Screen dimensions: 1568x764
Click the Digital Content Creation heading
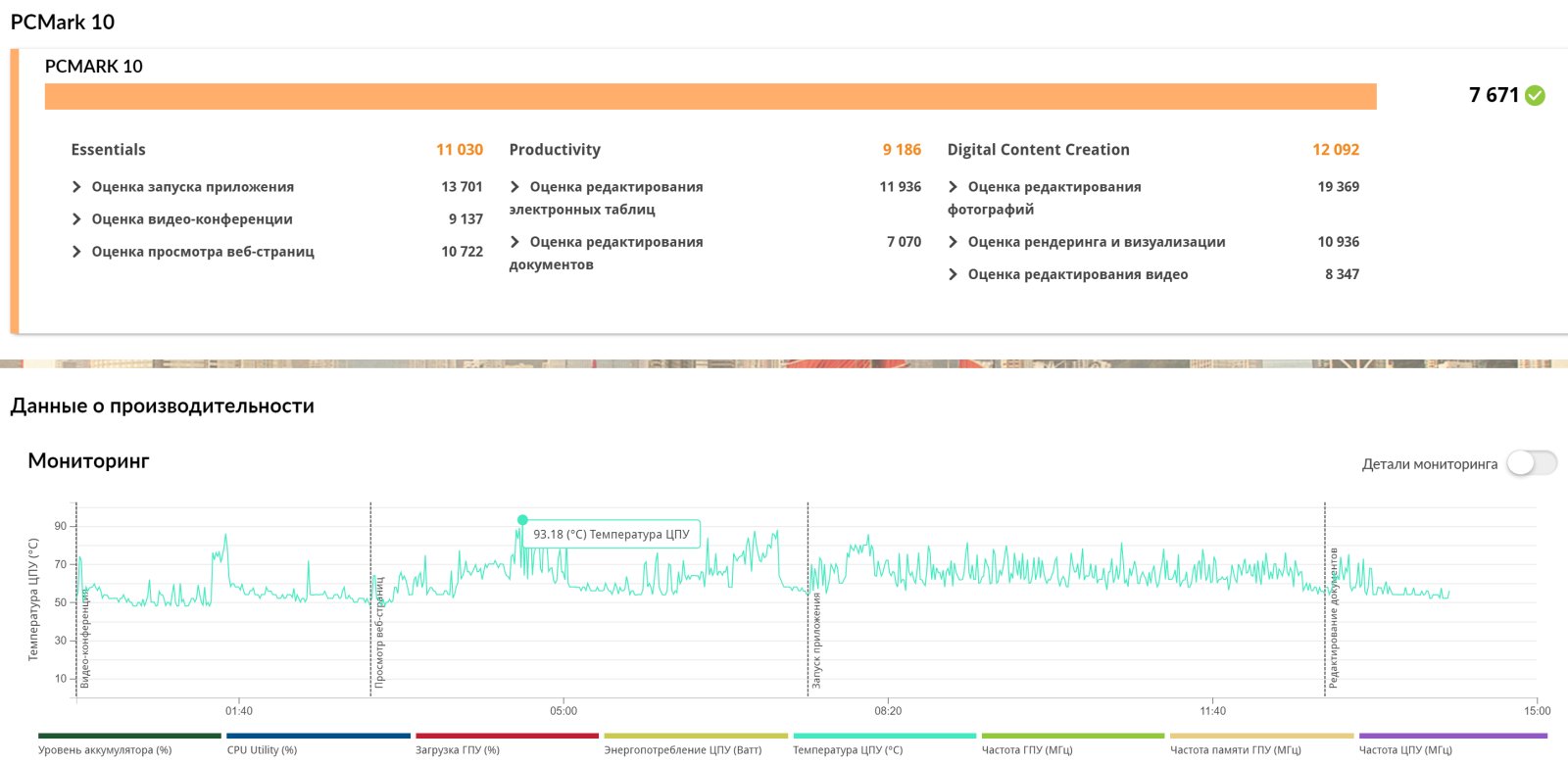[1038, 150]
